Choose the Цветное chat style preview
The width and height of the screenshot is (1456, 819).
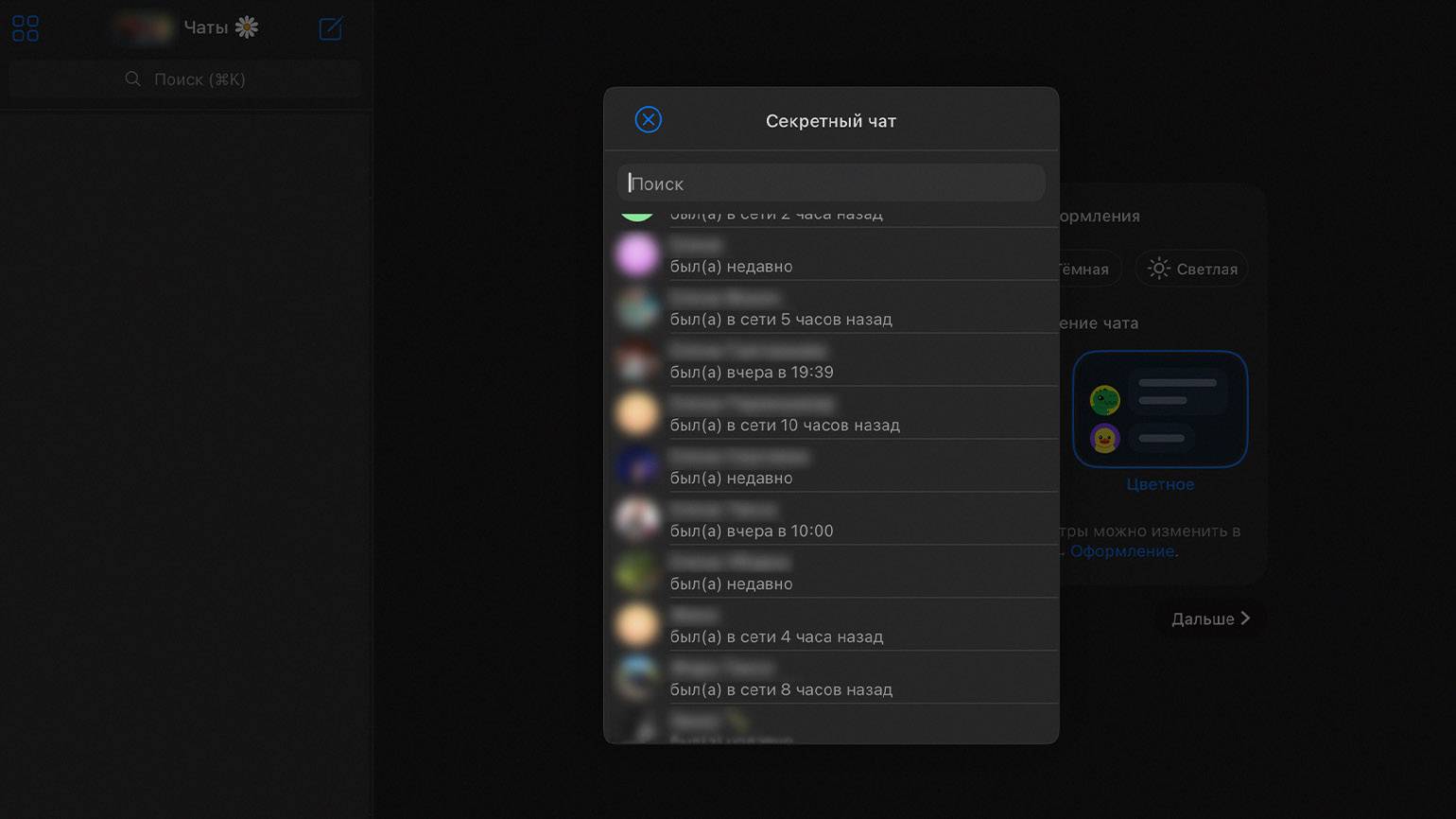(1159, 409)
